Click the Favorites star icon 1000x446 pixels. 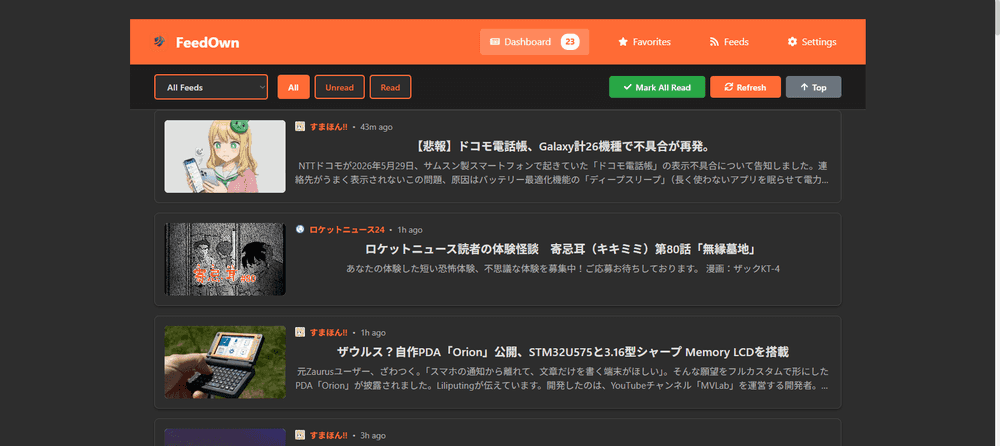click(623, 42)
